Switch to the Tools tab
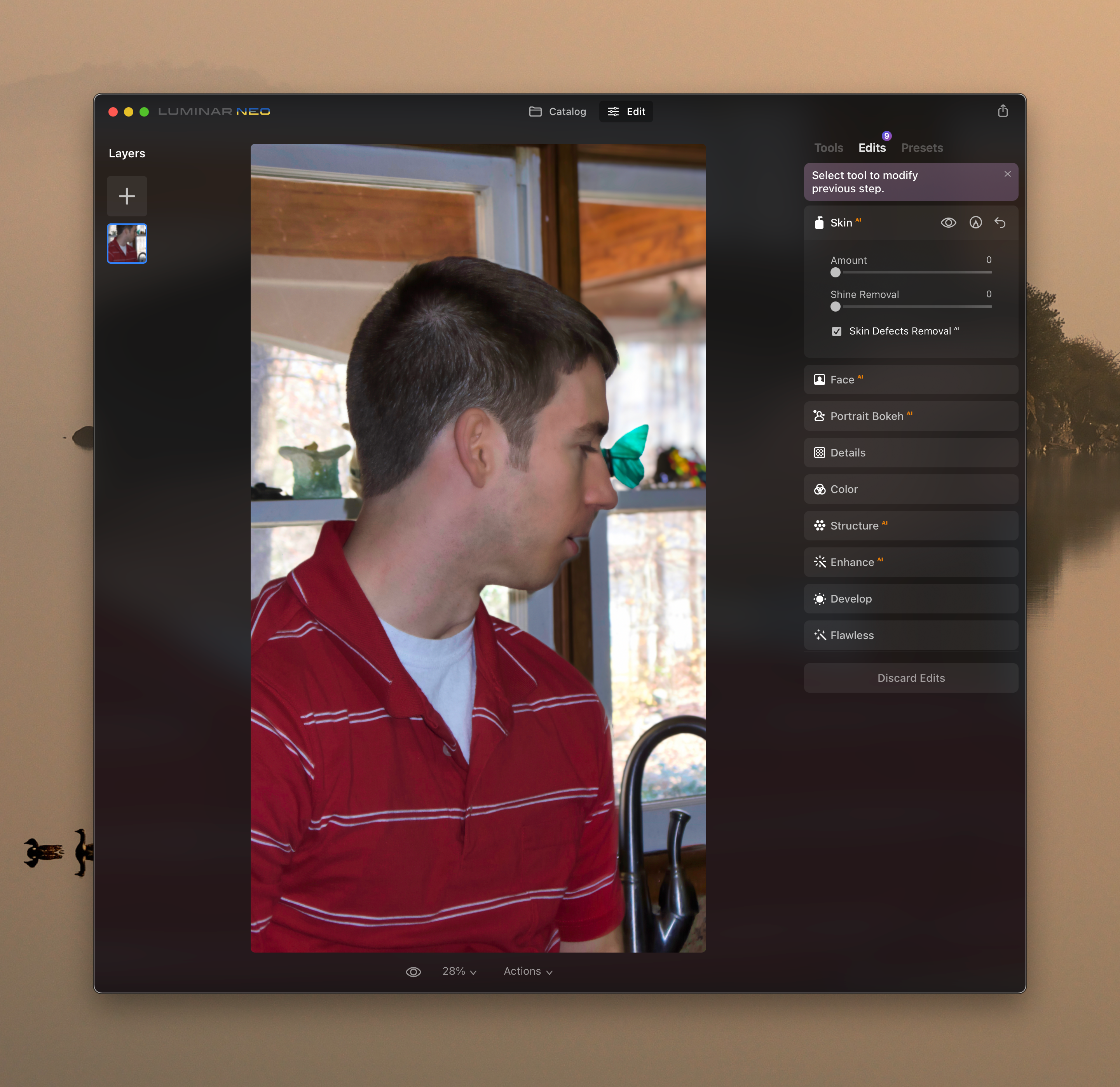 [x=828, y=148]
